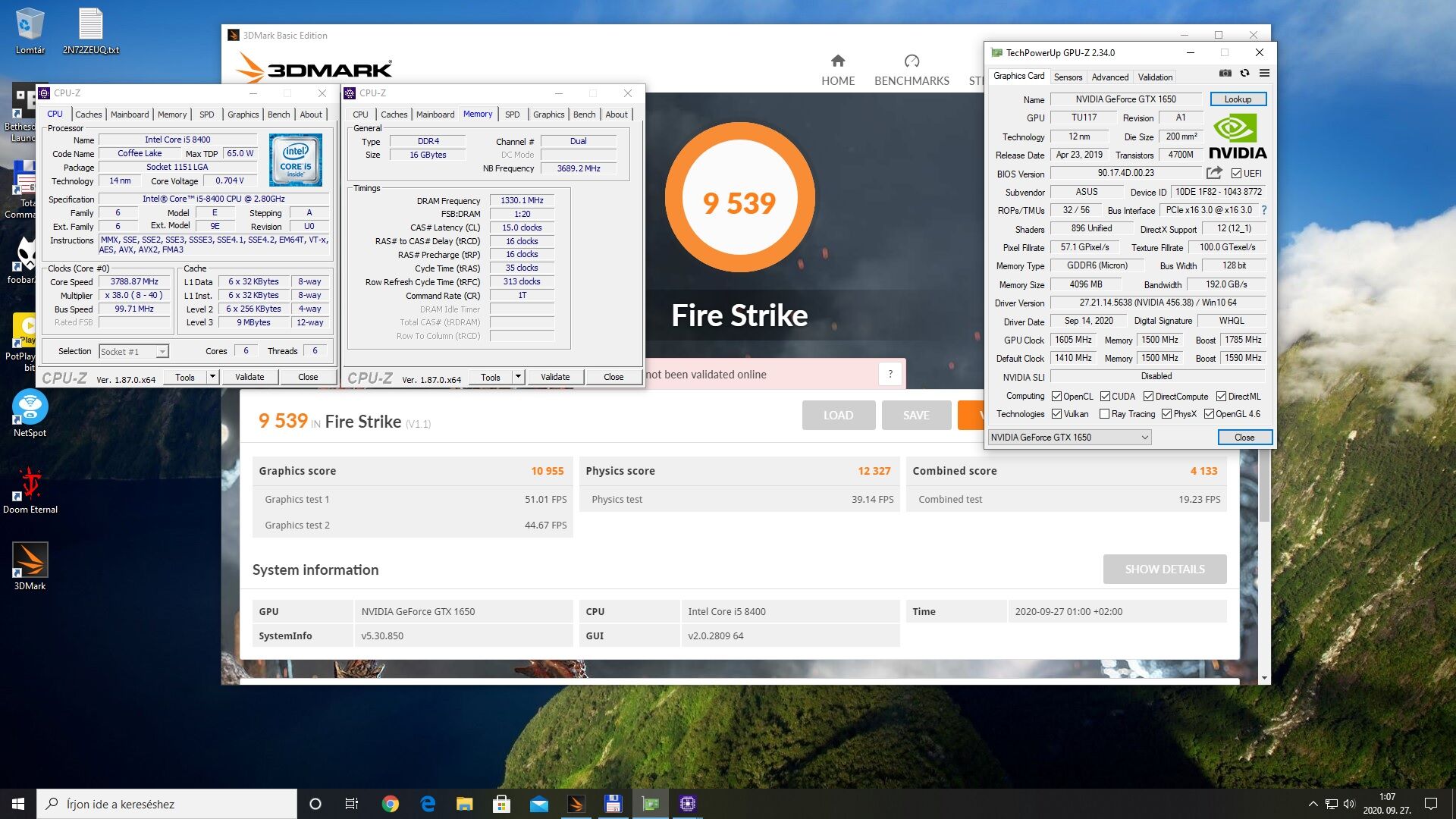Viewport: 1456px width, 819px height.
Task: Click BIOS version share/export icon
Action: coord(1214,173)
